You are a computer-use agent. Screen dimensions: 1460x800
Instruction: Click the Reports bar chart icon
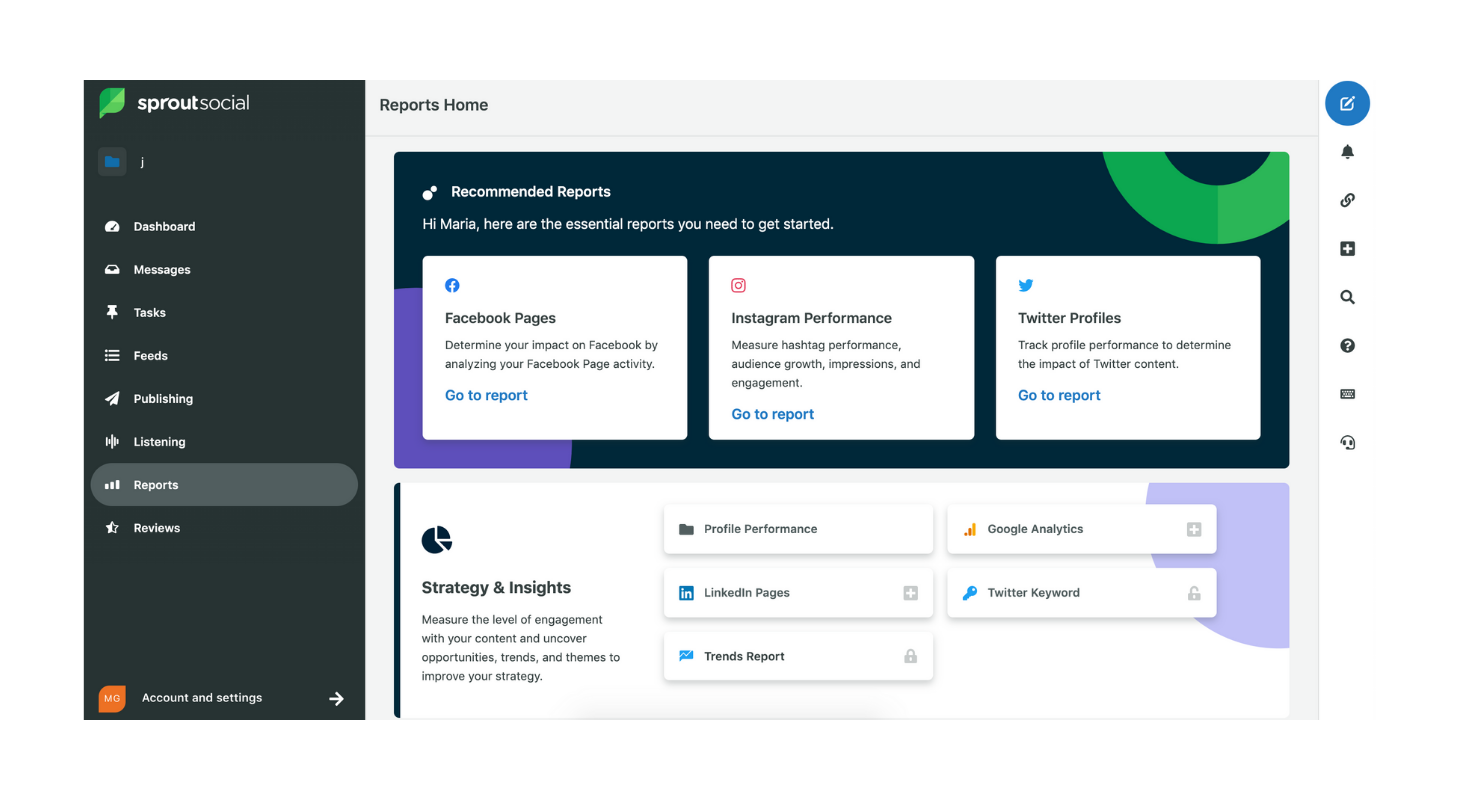(x=112, y=485)
